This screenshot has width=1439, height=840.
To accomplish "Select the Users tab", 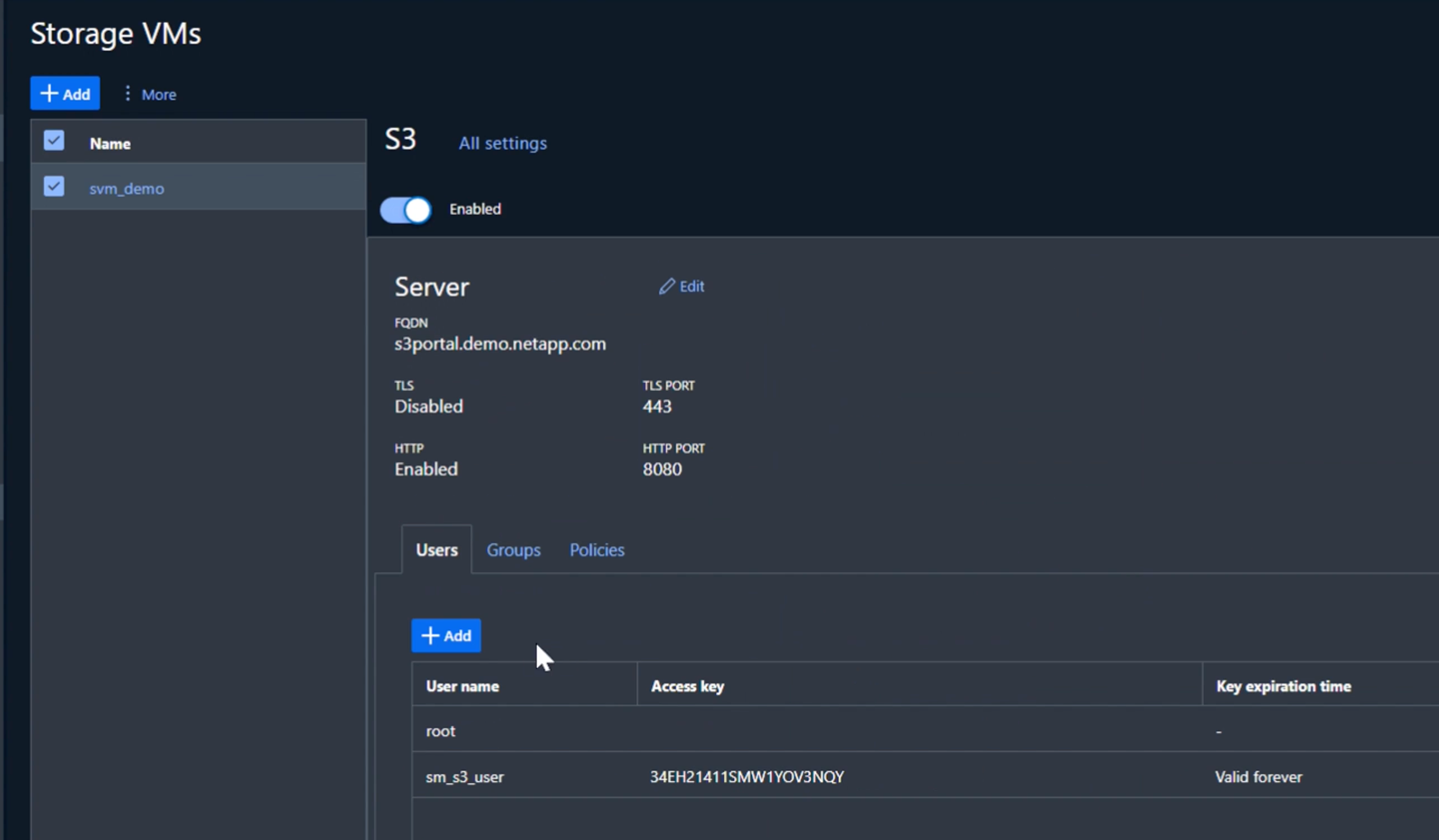I will point(437,549).
